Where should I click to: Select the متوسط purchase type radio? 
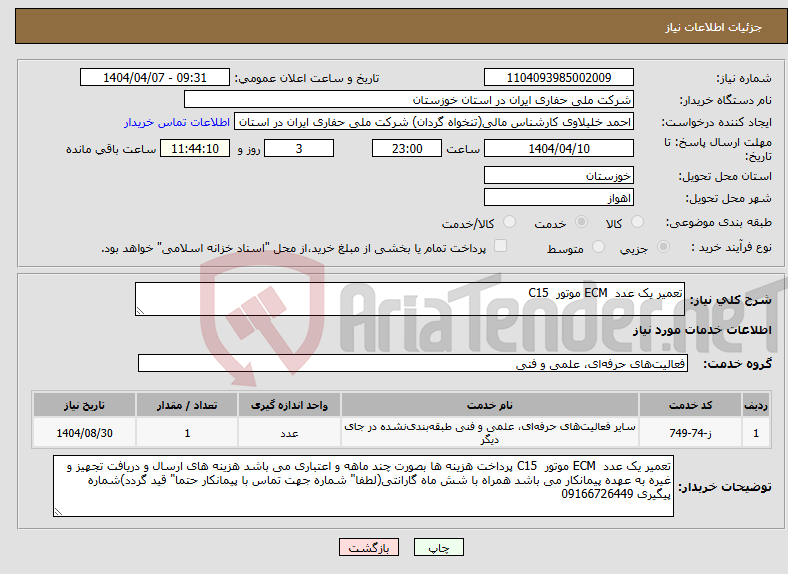(598, 247)
